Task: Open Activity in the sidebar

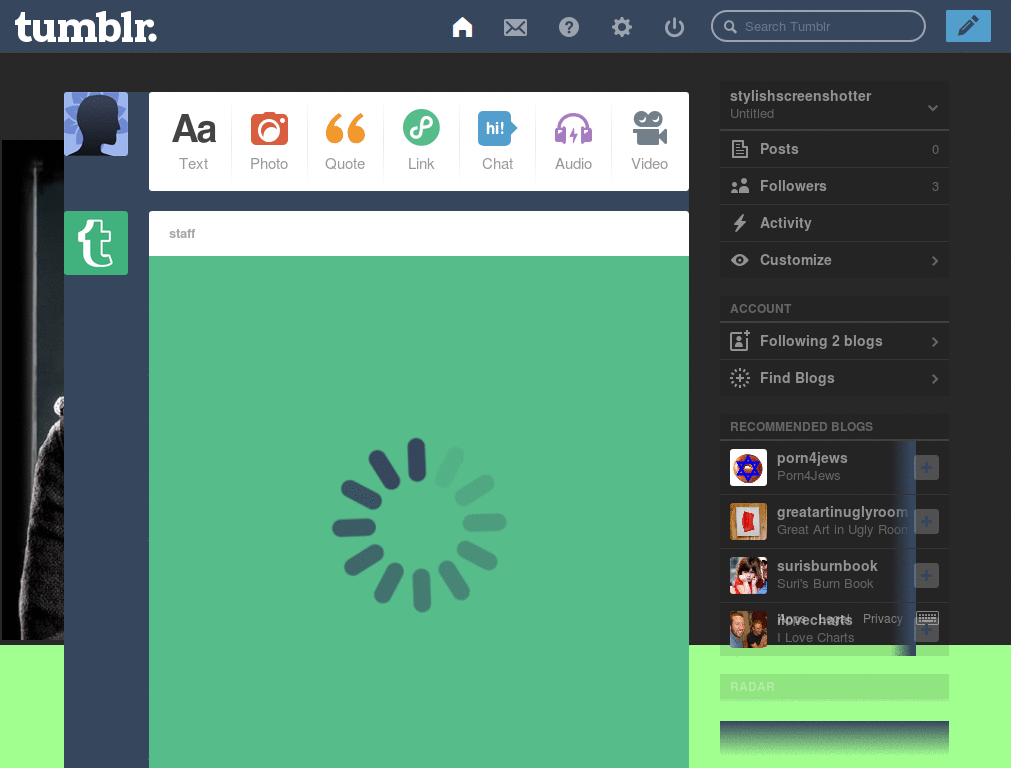Action: [x=834, y=223]
